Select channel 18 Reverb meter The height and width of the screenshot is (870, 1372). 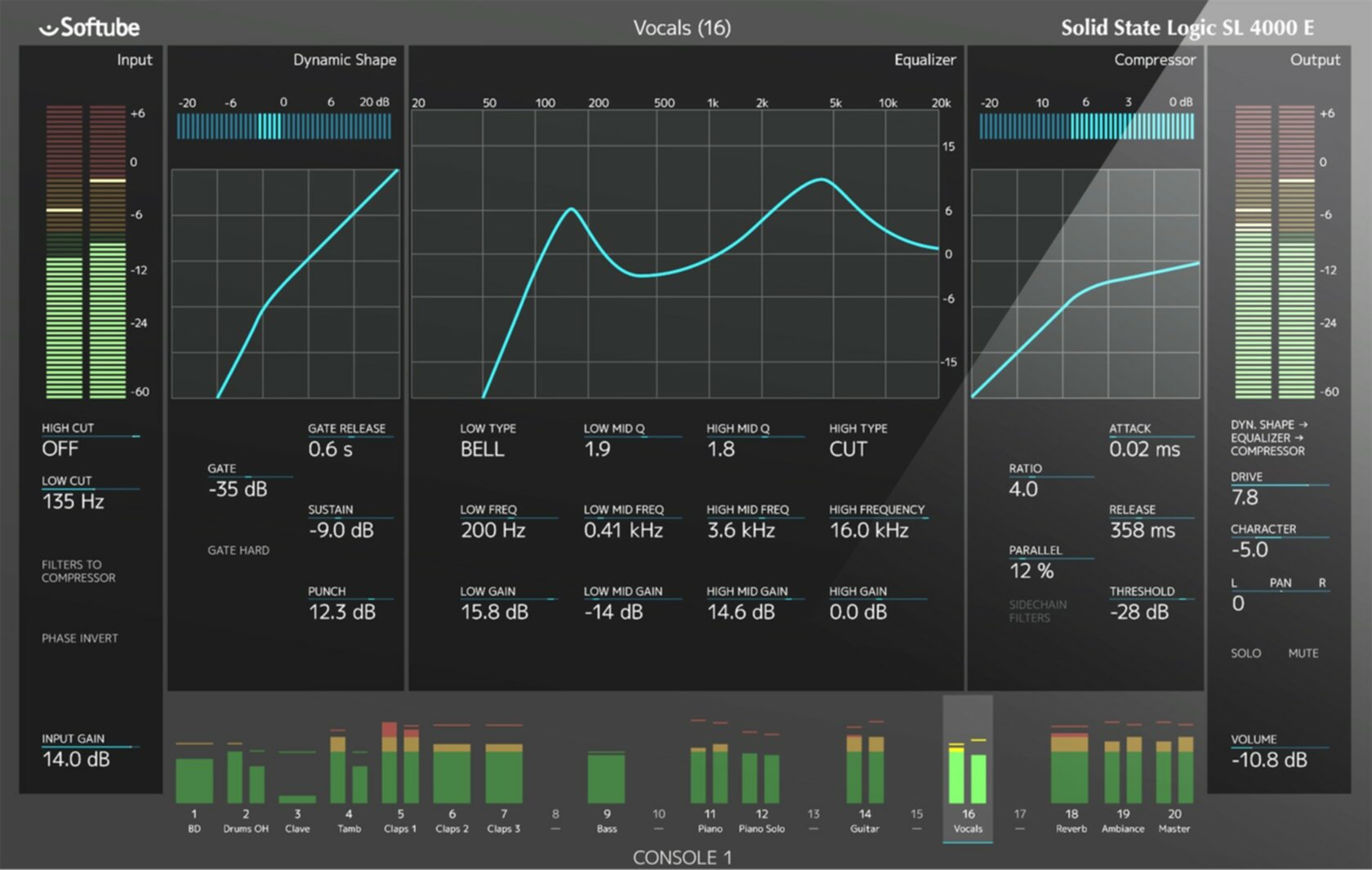click(x=1070, y=768)
